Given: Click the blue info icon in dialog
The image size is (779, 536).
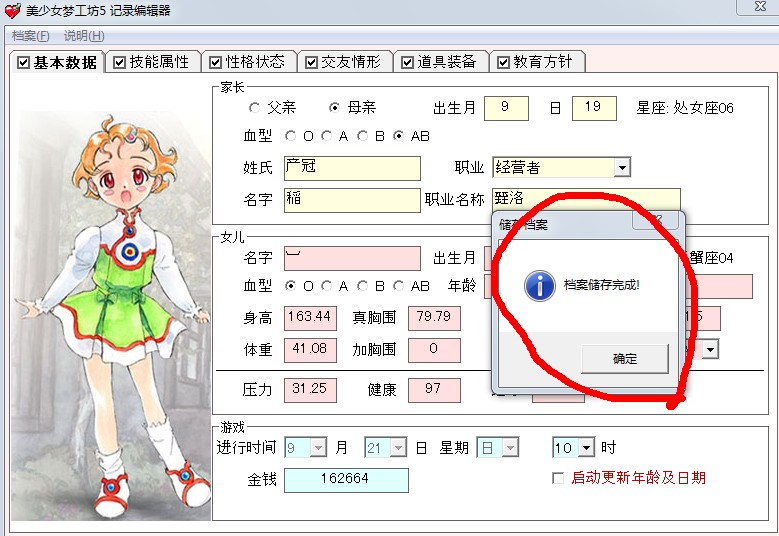Looking at the screenshot, I should 540,286.
